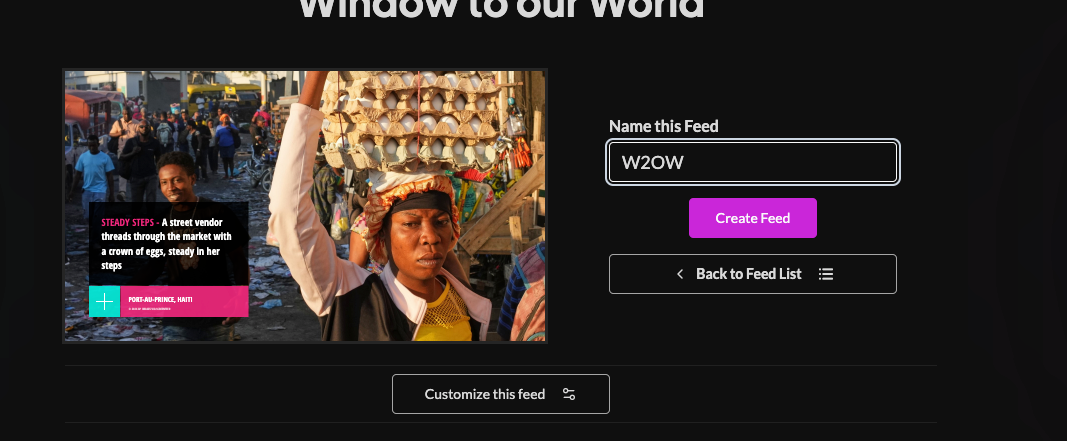Select the Port-au-Prince, Haiti pink location bar
The image size is (1067, 441).
(184, 301)
